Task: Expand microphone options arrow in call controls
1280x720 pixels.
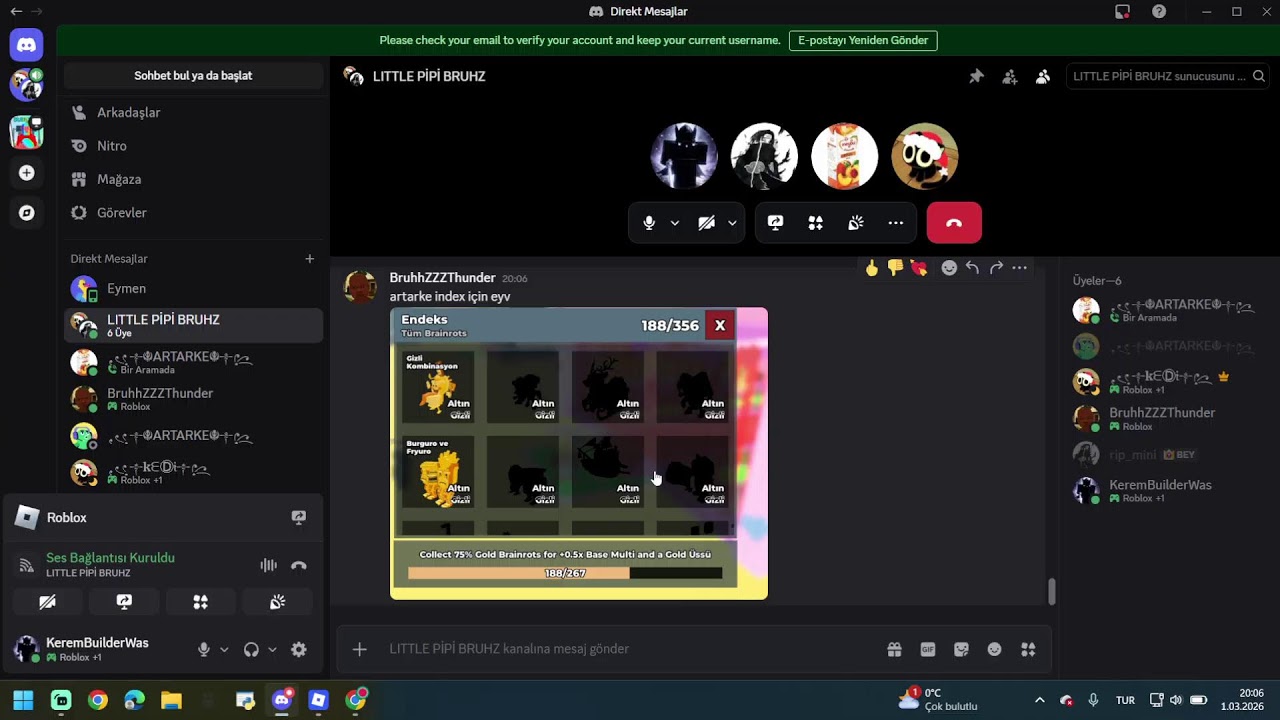Action: (x=675, y=223)
